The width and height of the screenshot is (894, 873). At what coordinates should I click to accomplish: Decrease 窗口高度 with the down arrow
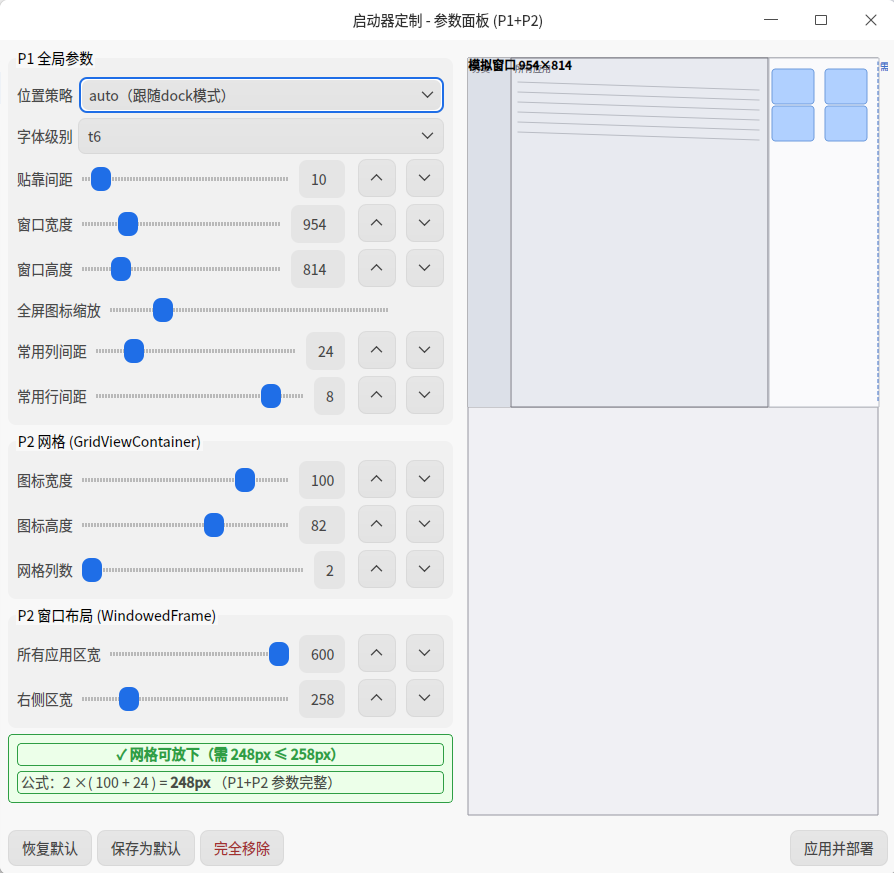[425, 269]
